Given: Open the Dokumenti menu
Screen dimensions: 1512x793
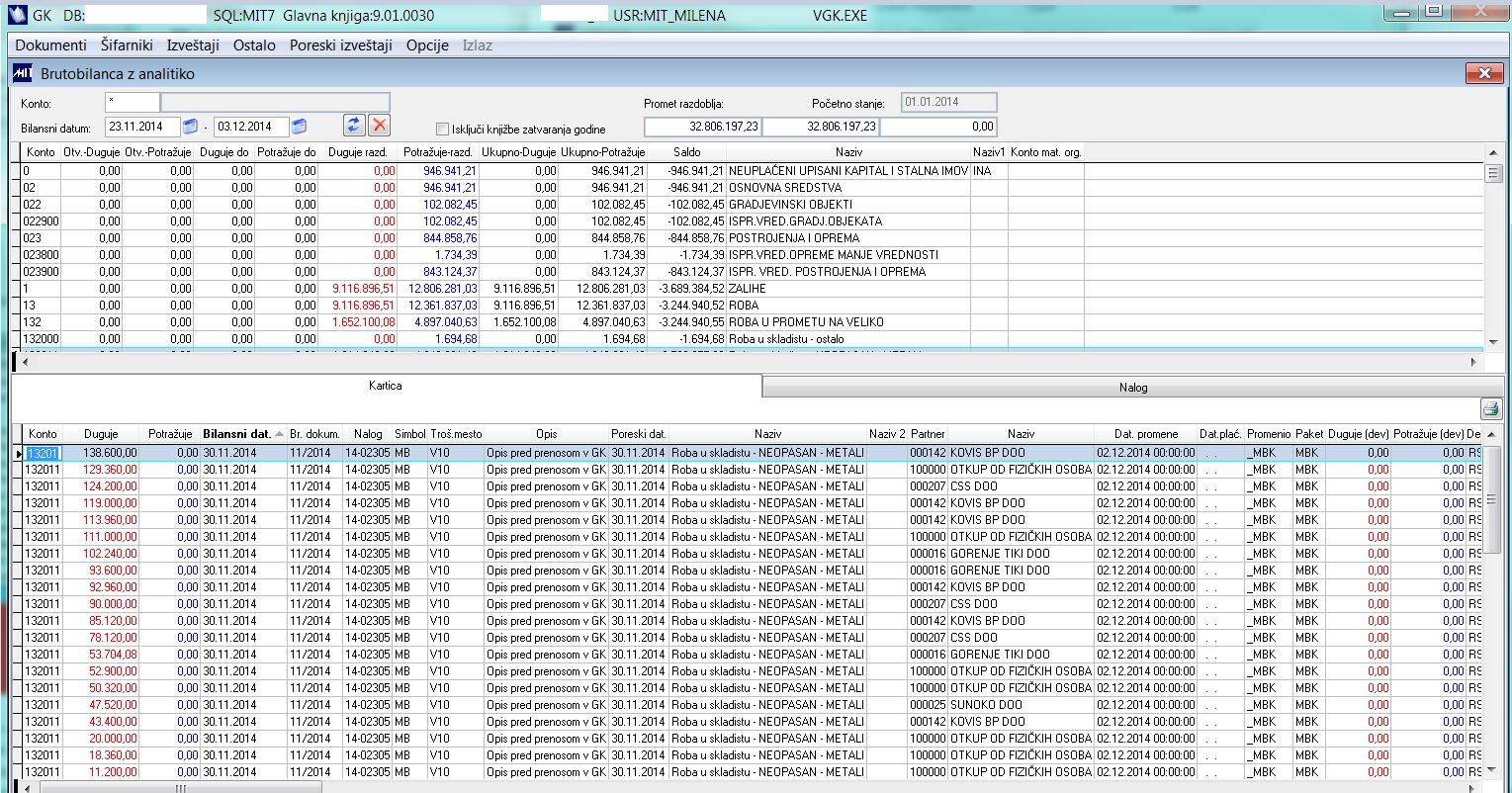Looking at the screenshot, I should tap(51, 45).
